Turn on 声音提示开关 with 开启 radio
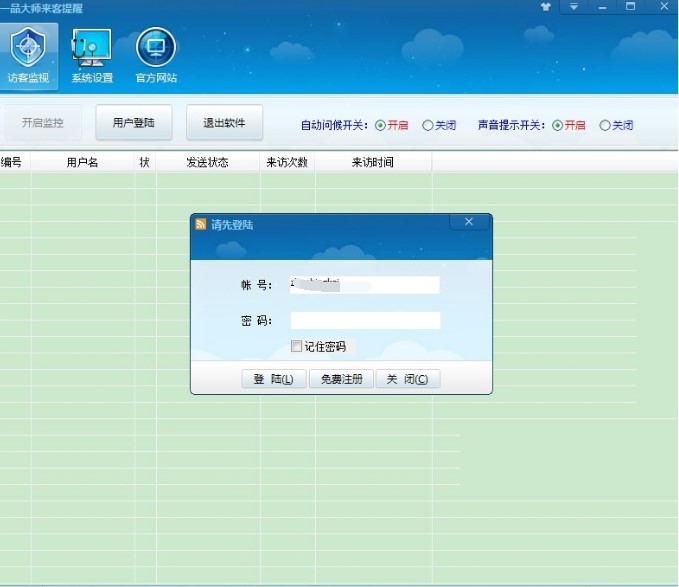Screen dimensions: 679x587 point(557,126)
